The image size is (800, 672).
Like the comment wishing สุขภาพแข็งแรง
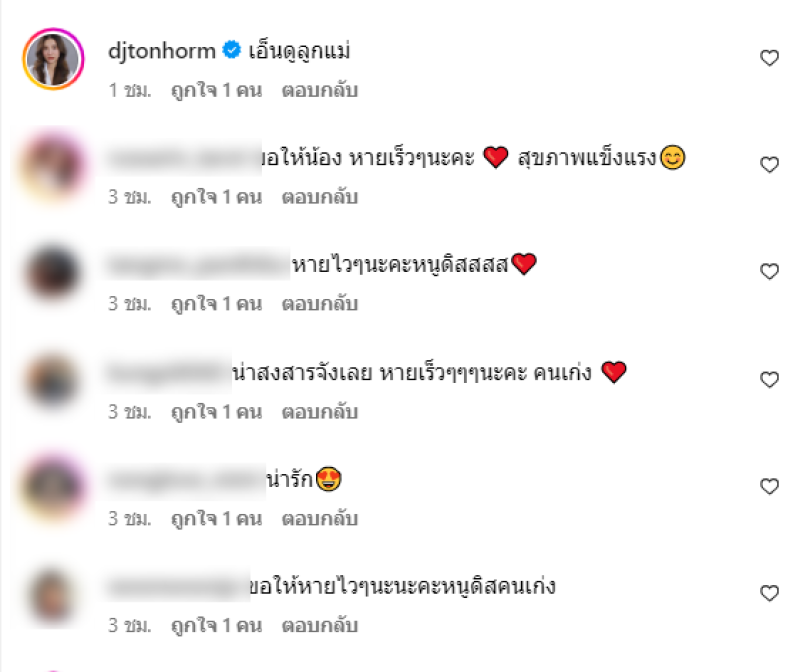click(x=769, y=164)
